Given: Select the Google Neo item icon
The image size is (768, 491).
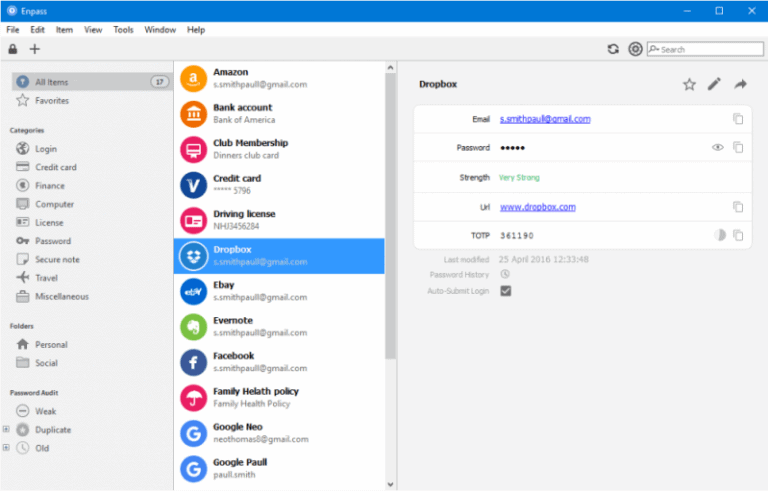Looking at the screenshot, I should pos(193,434).
